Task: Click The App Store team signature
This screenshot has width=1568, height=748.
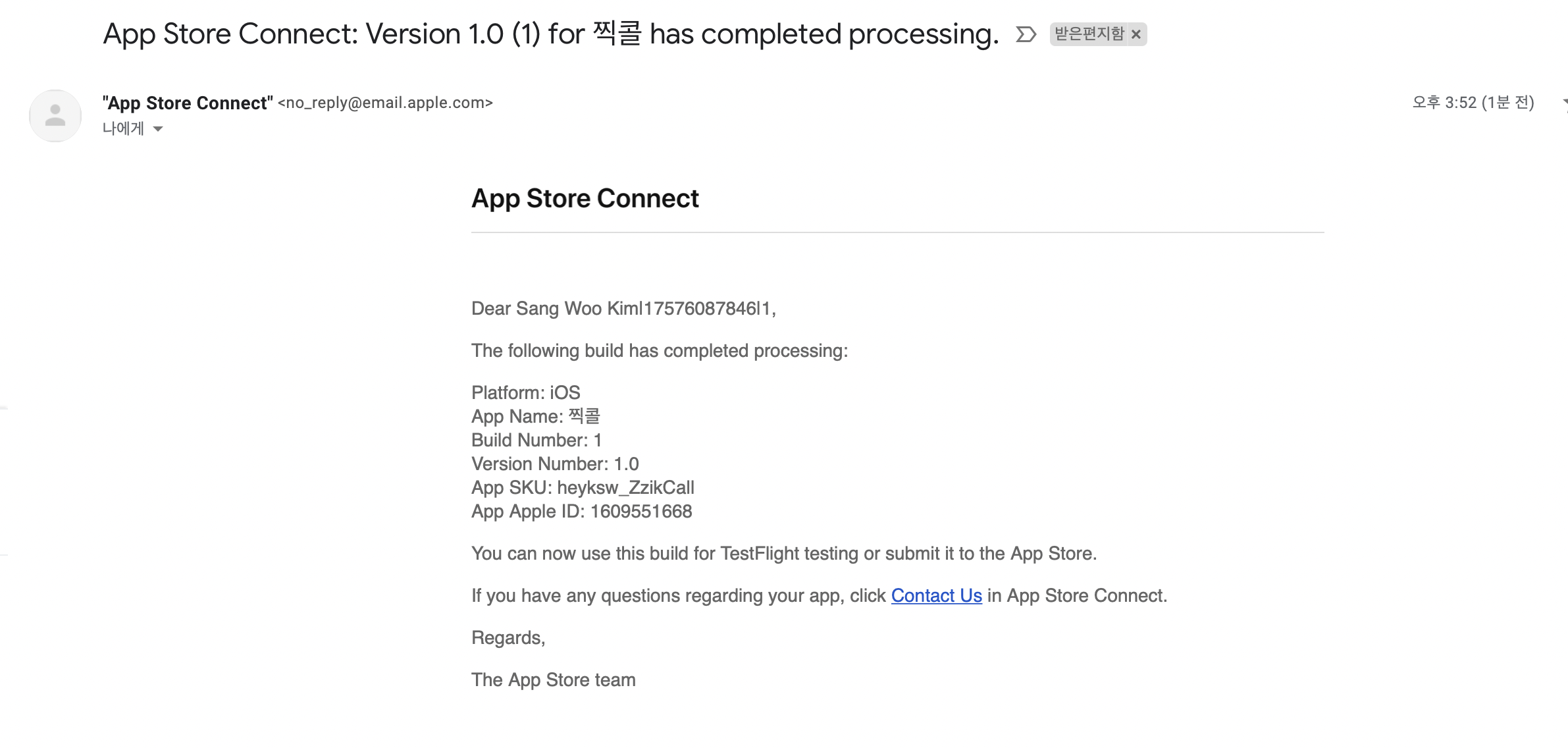Action: pyautogui.click(x=553, y=679)
